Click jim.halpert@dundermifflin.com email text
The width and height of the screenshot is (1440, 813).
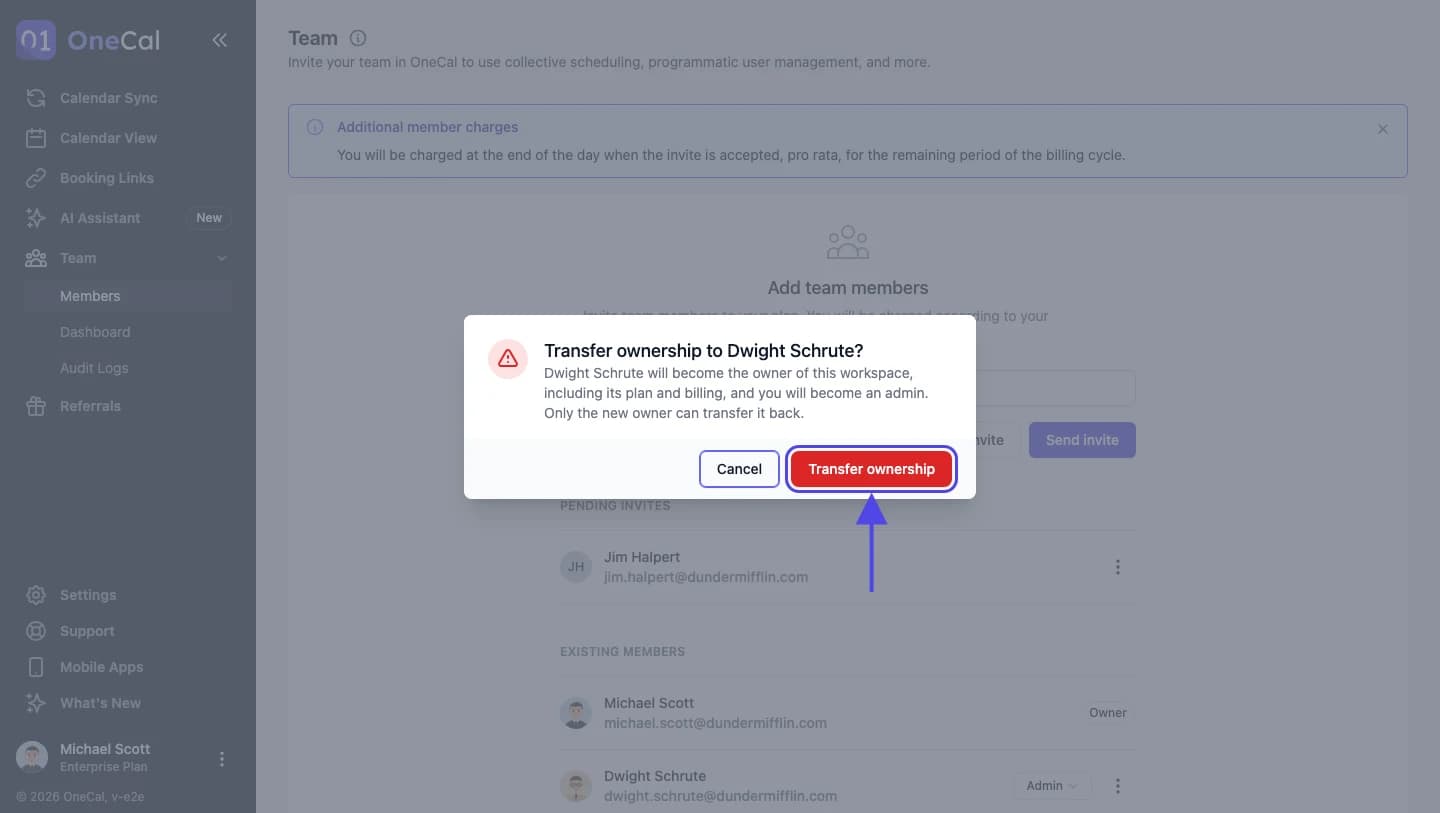tap(706, 577)
